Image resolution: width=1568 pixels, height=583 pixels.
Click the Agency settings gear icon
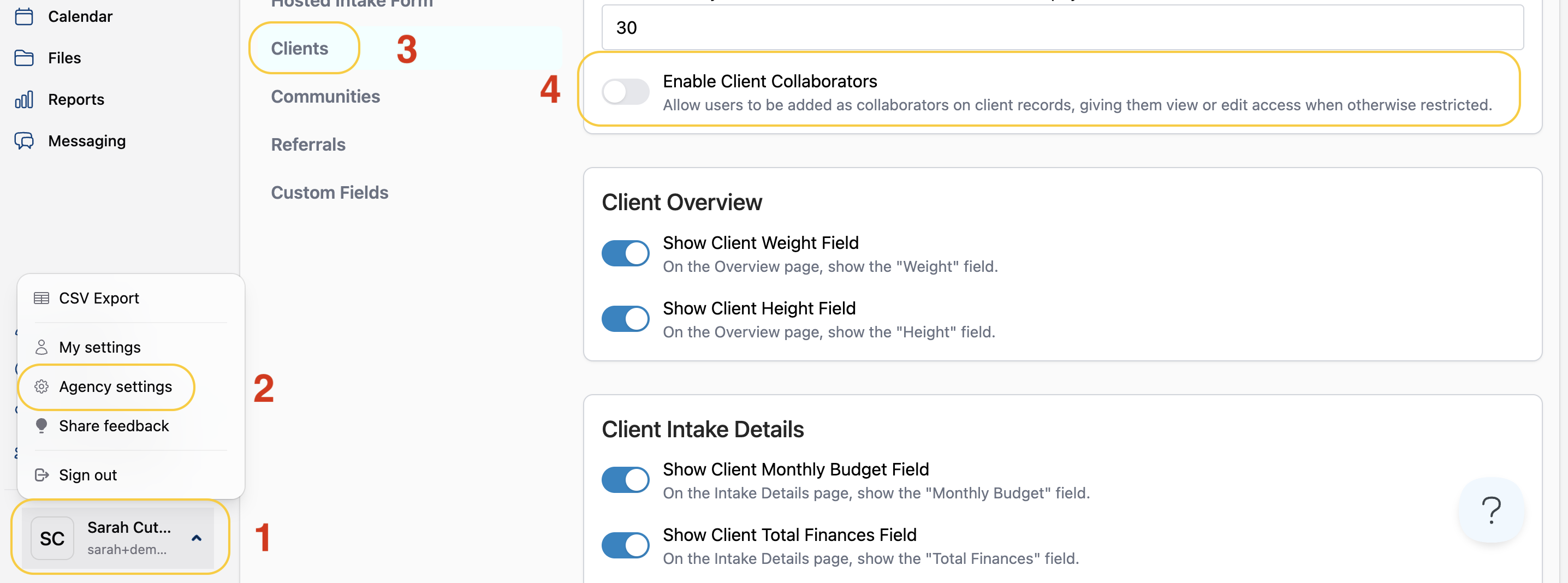(x=41, y=386)
